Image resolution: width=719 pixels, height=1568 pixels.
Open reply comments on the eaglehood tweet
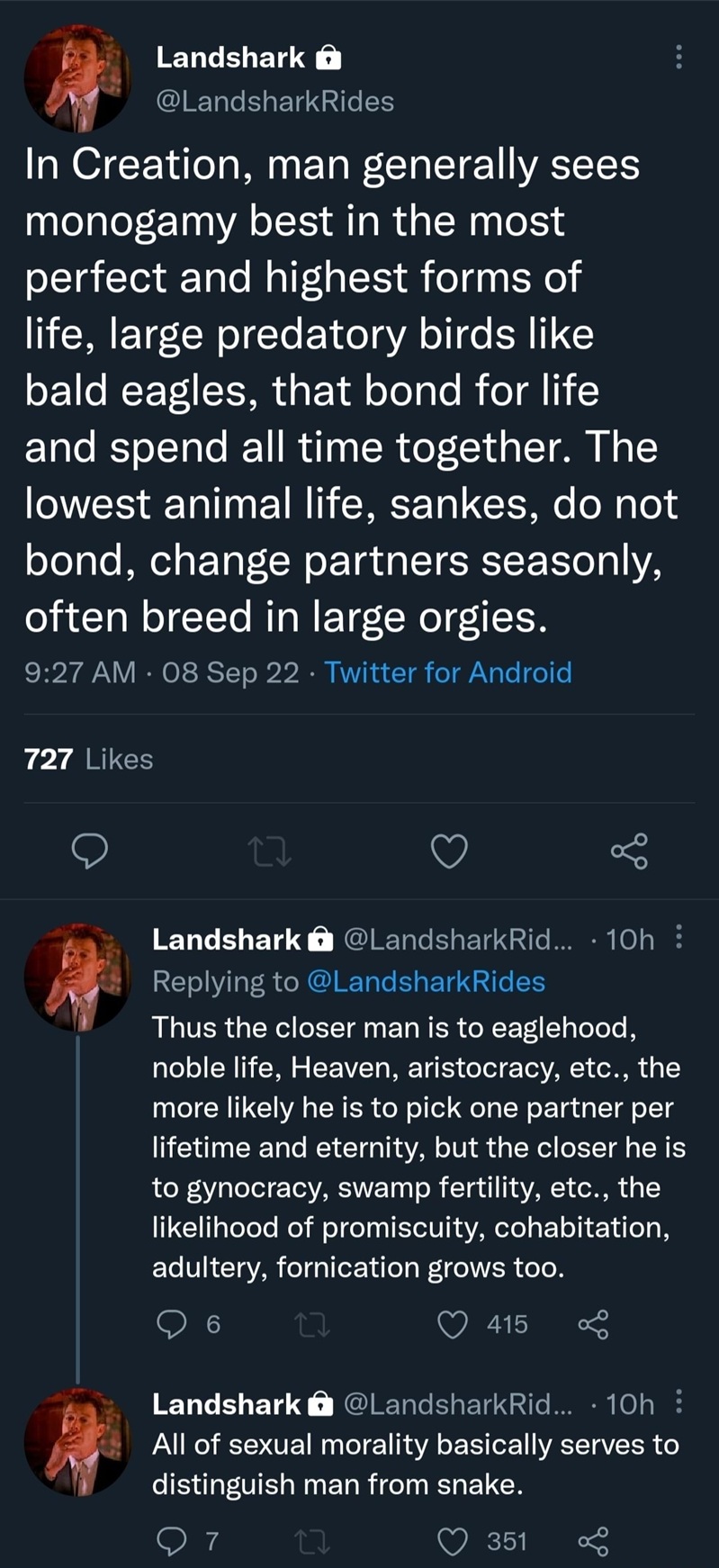[x=171, y=1324]
